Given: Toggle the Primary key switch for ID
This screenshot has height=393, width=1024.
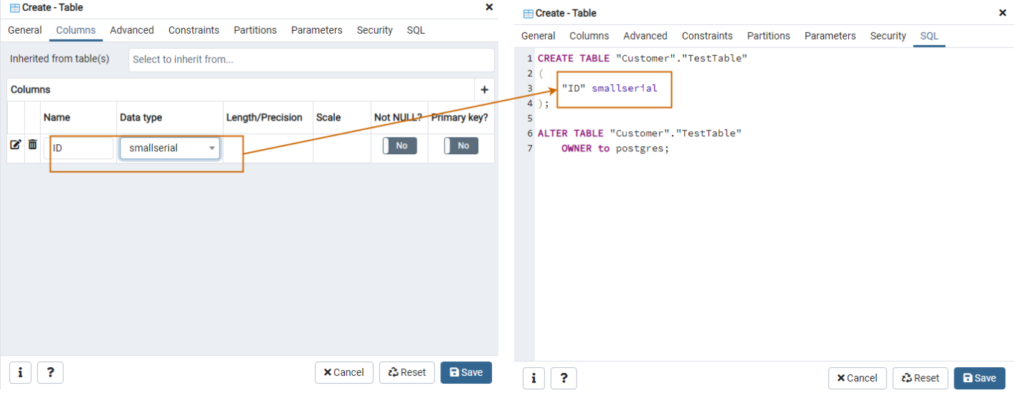Looking at the screenshot, I should tap(461, 146).
